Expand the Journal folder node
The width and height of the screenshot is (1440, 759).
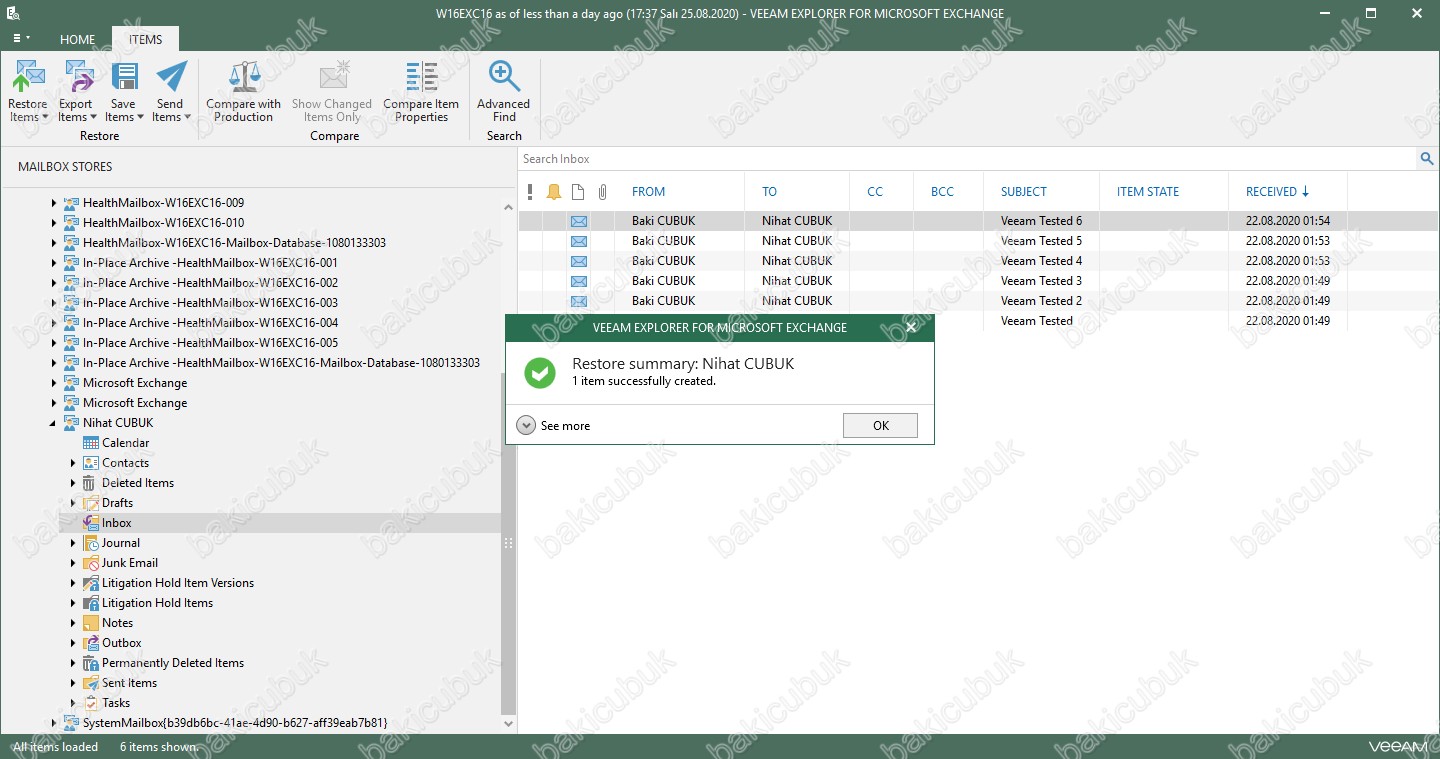coord(73,543)
